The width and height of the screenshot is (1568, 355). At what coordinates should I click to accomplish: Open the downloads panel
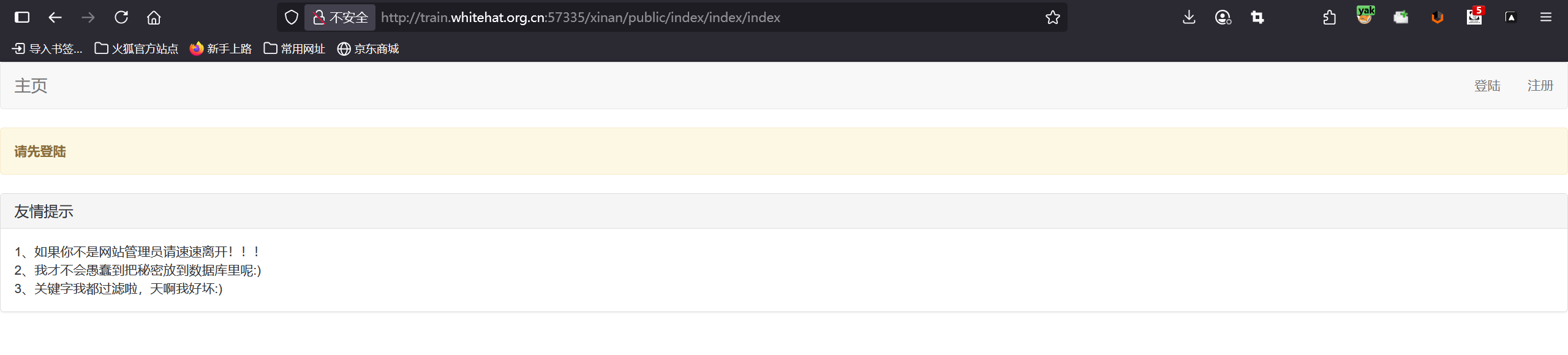pos(1189,17)
